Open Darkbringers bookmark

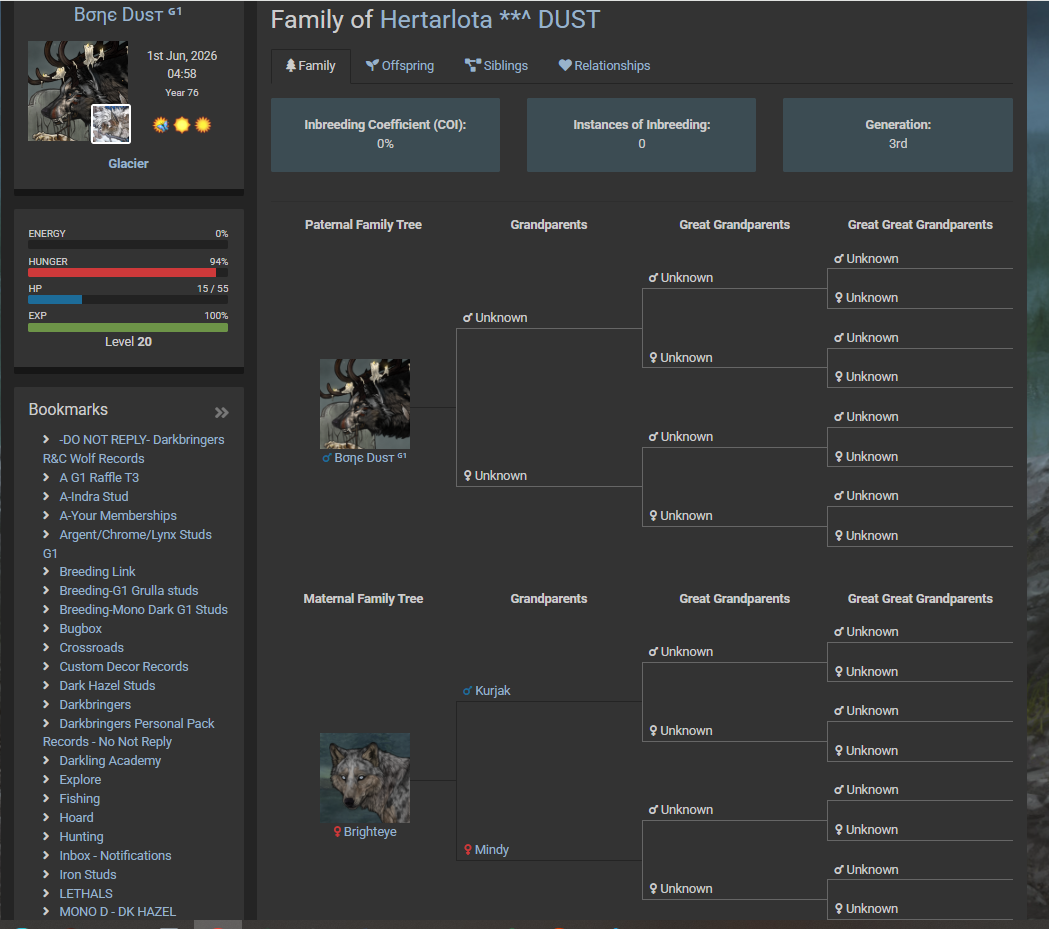tap(95, 704)
